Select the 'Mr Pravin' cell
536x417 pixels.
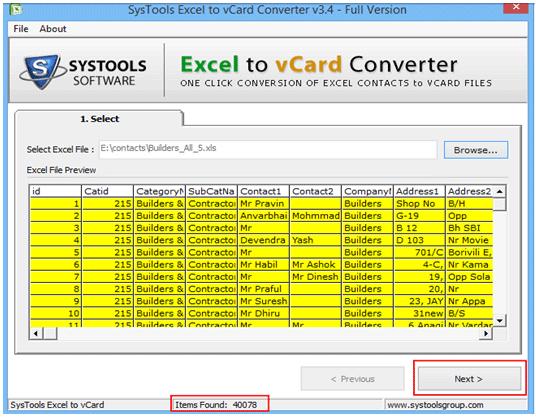(263, 204)
